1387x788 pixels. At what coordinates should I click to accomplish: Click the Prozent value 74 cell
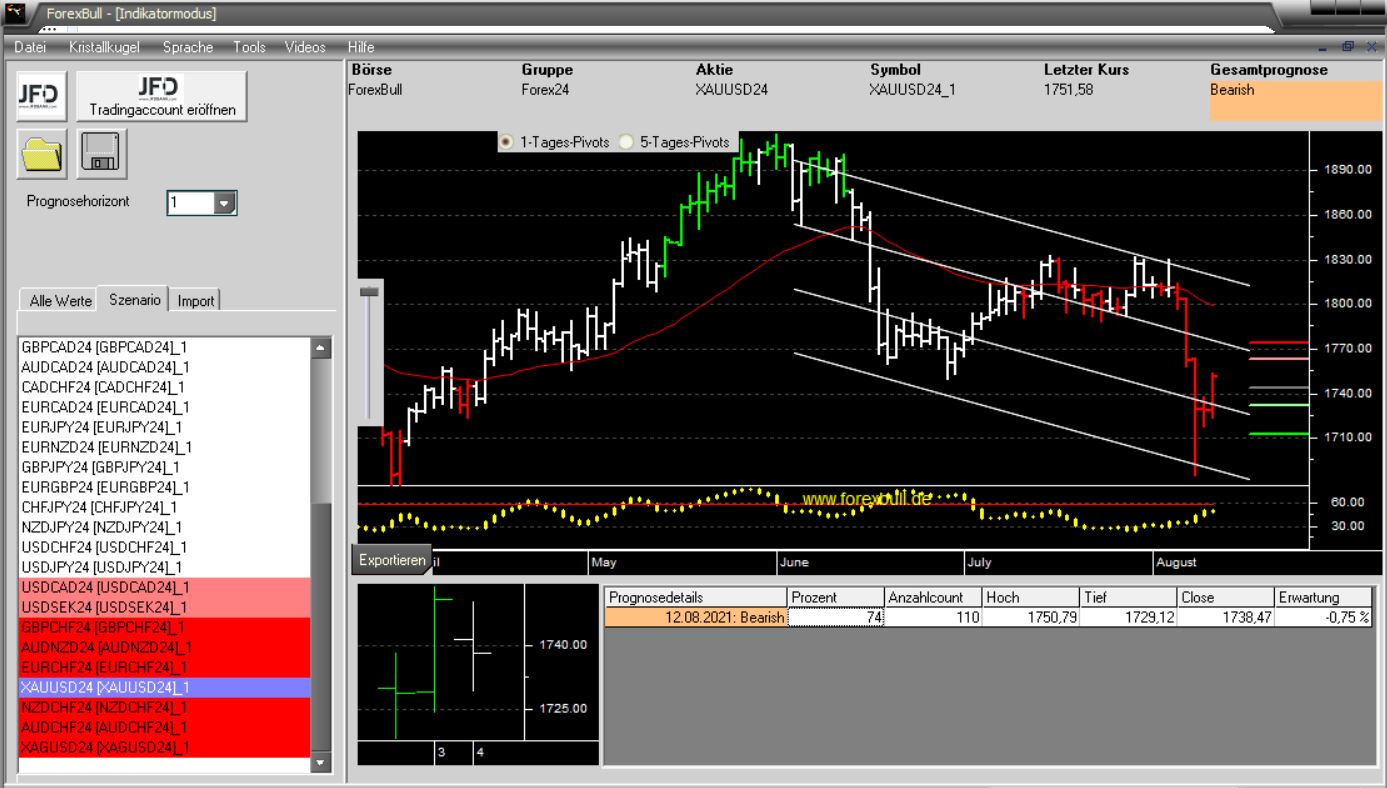[x=836, y=618]
